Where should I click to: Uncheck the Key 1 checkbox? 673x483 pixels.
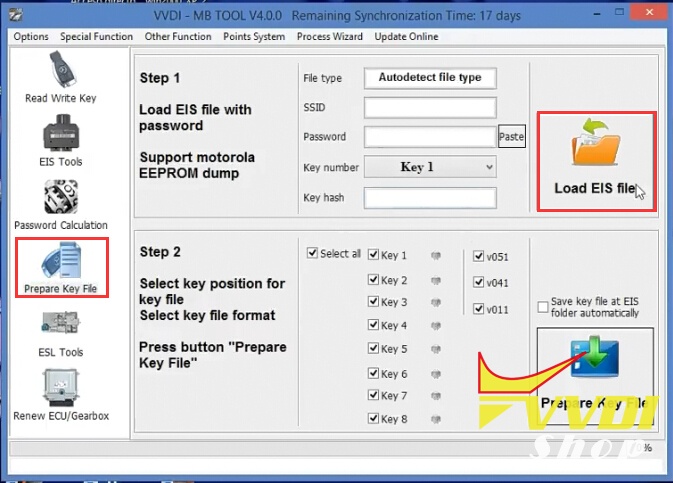[373, 255]
